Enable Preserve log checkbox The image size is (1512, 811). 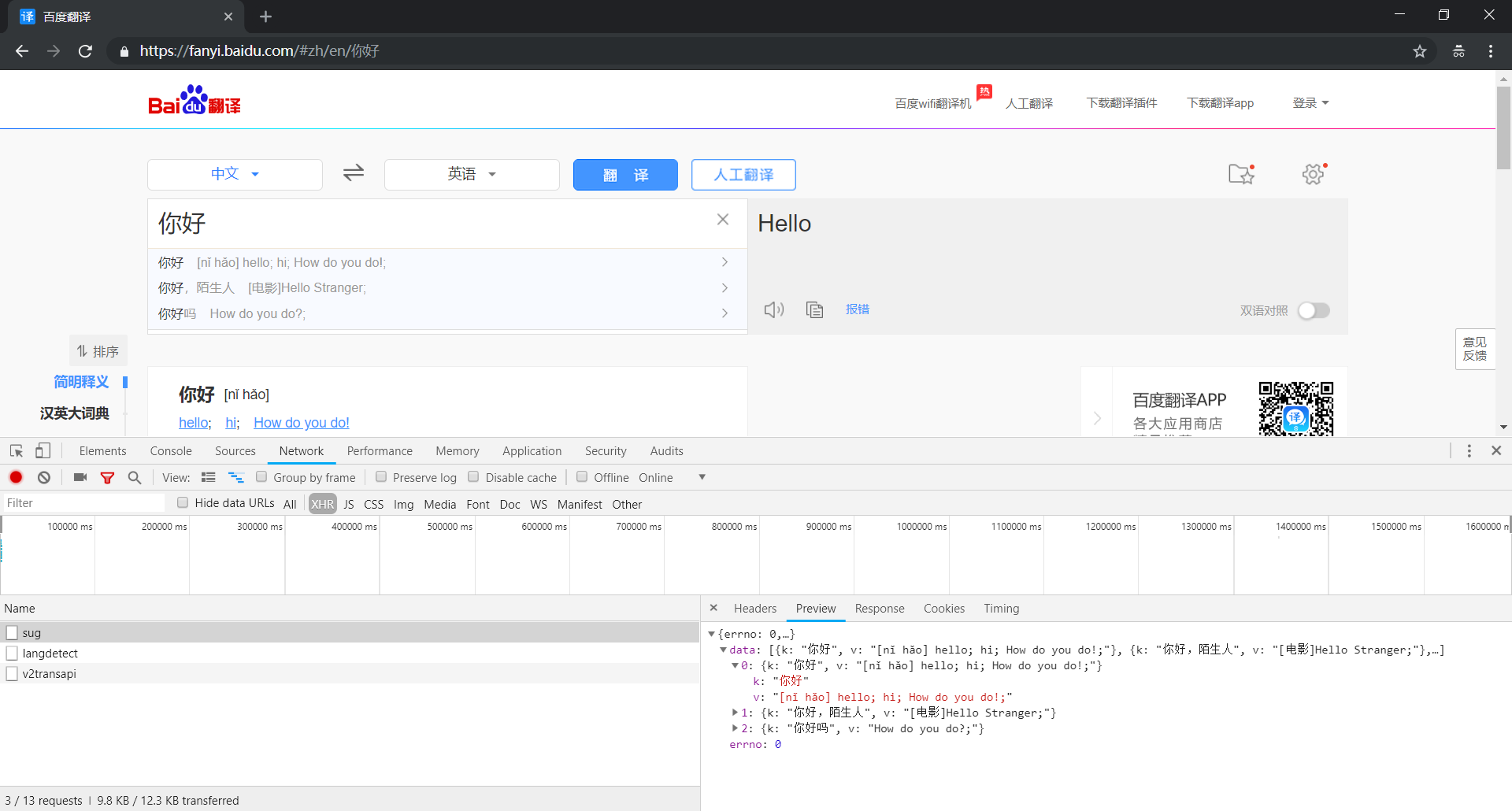pyautogui.click(x=381, y=476)
